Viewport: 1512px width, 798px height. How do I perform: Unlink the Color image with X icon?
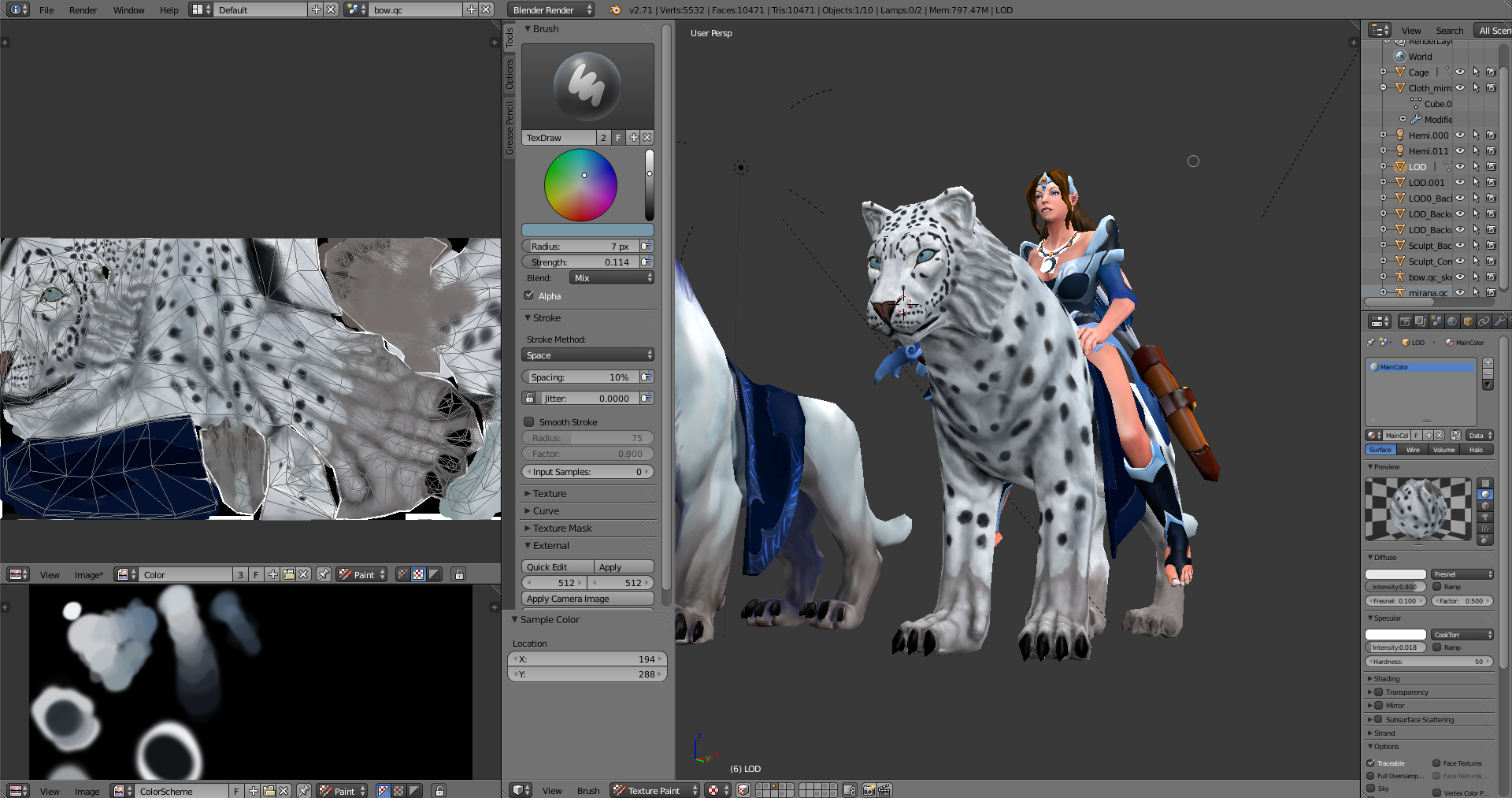pyautogui.click(x=303, y=574)
